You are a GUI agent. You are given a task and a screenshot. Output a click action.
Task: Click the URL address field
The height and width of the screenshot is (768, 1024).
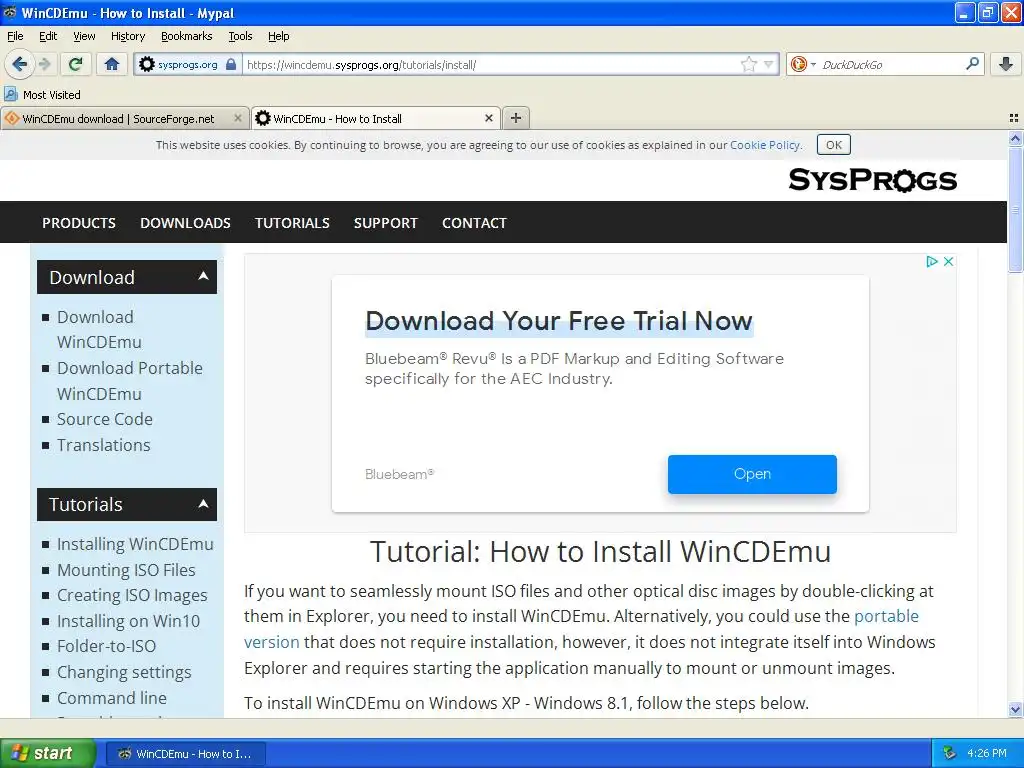(x=491, y=65)
